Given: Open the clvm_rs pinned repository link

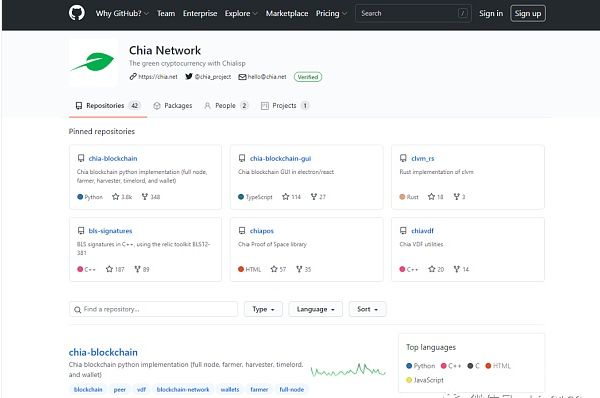Looking at the screenshot, I should click(x=422, y=158).
